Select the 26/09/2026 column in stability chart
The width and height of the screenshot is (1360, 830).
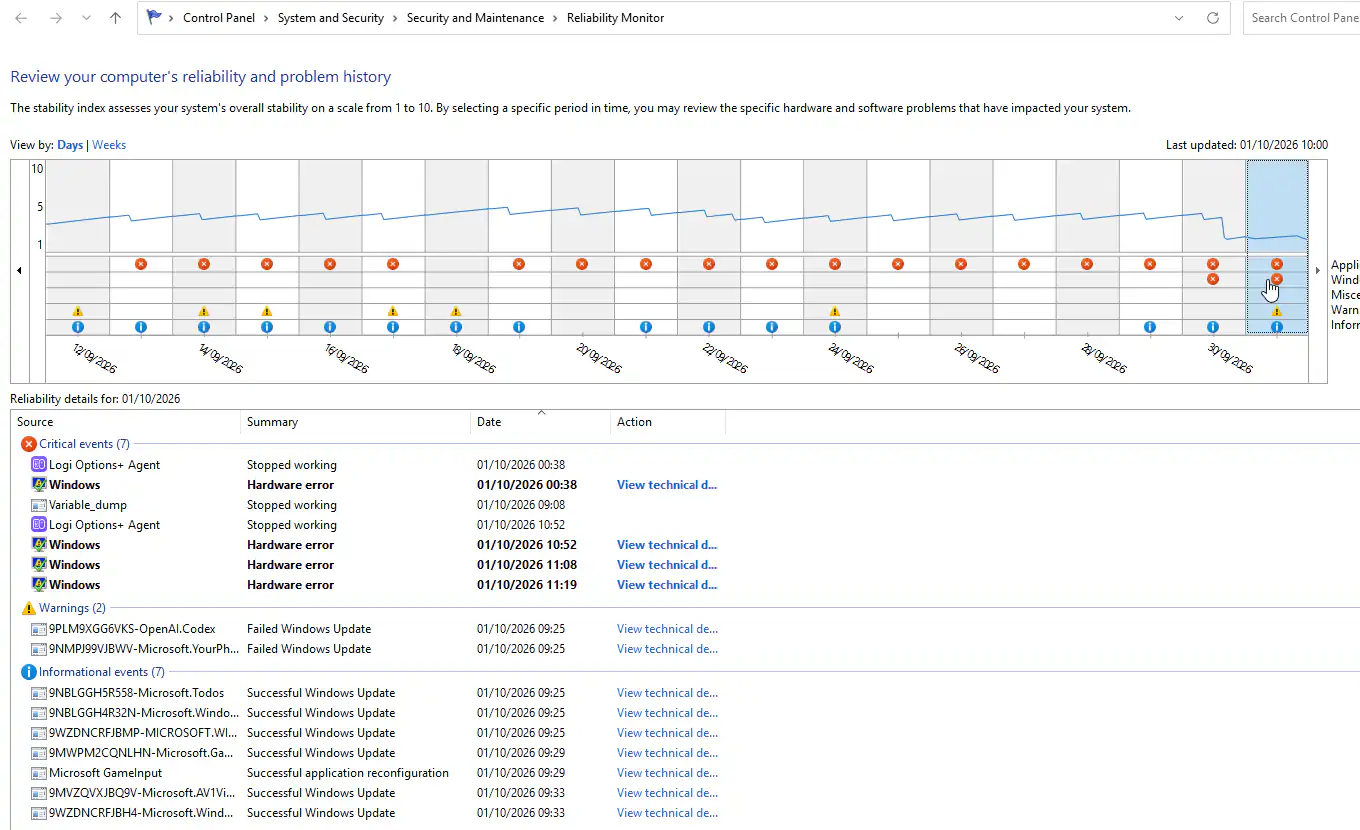point(961,247)
